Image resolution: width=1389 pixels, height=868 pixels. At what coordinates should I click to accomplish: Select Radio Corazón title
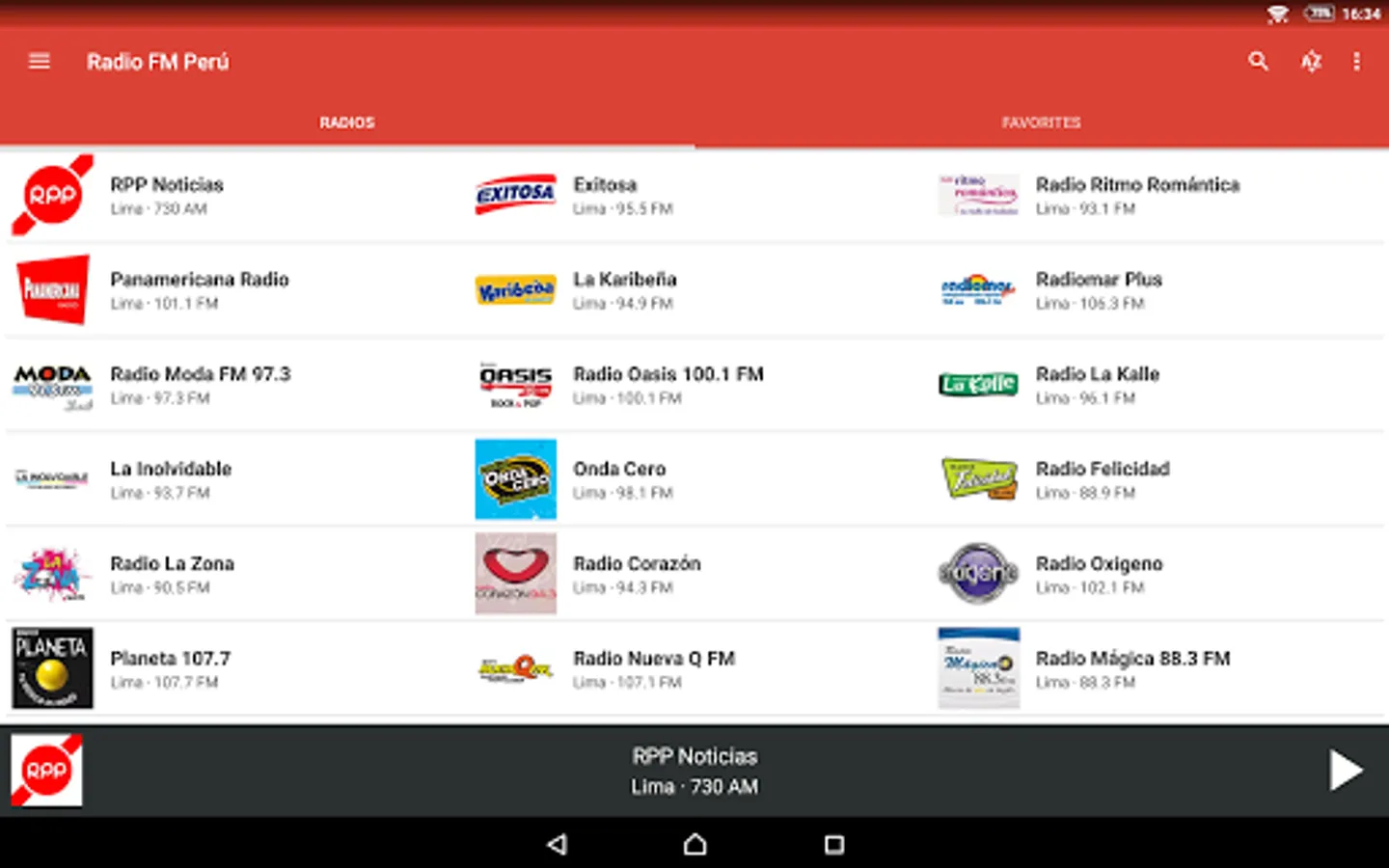[637, 563]
